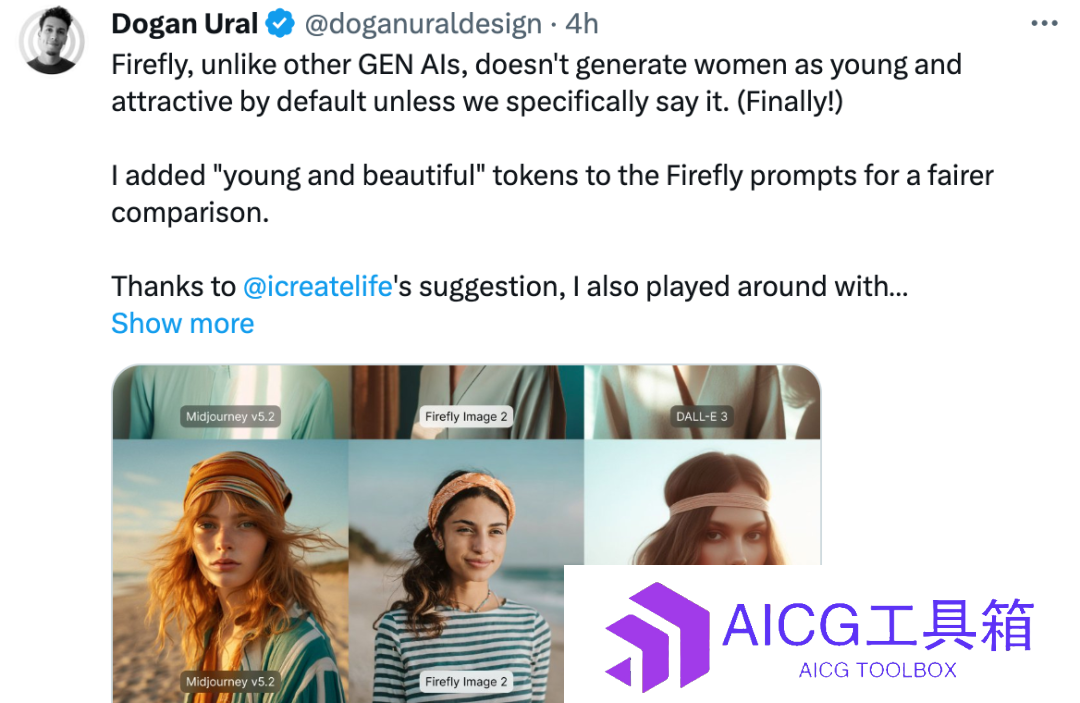Click the purple AICG Toolbox logo

(657, 637)
